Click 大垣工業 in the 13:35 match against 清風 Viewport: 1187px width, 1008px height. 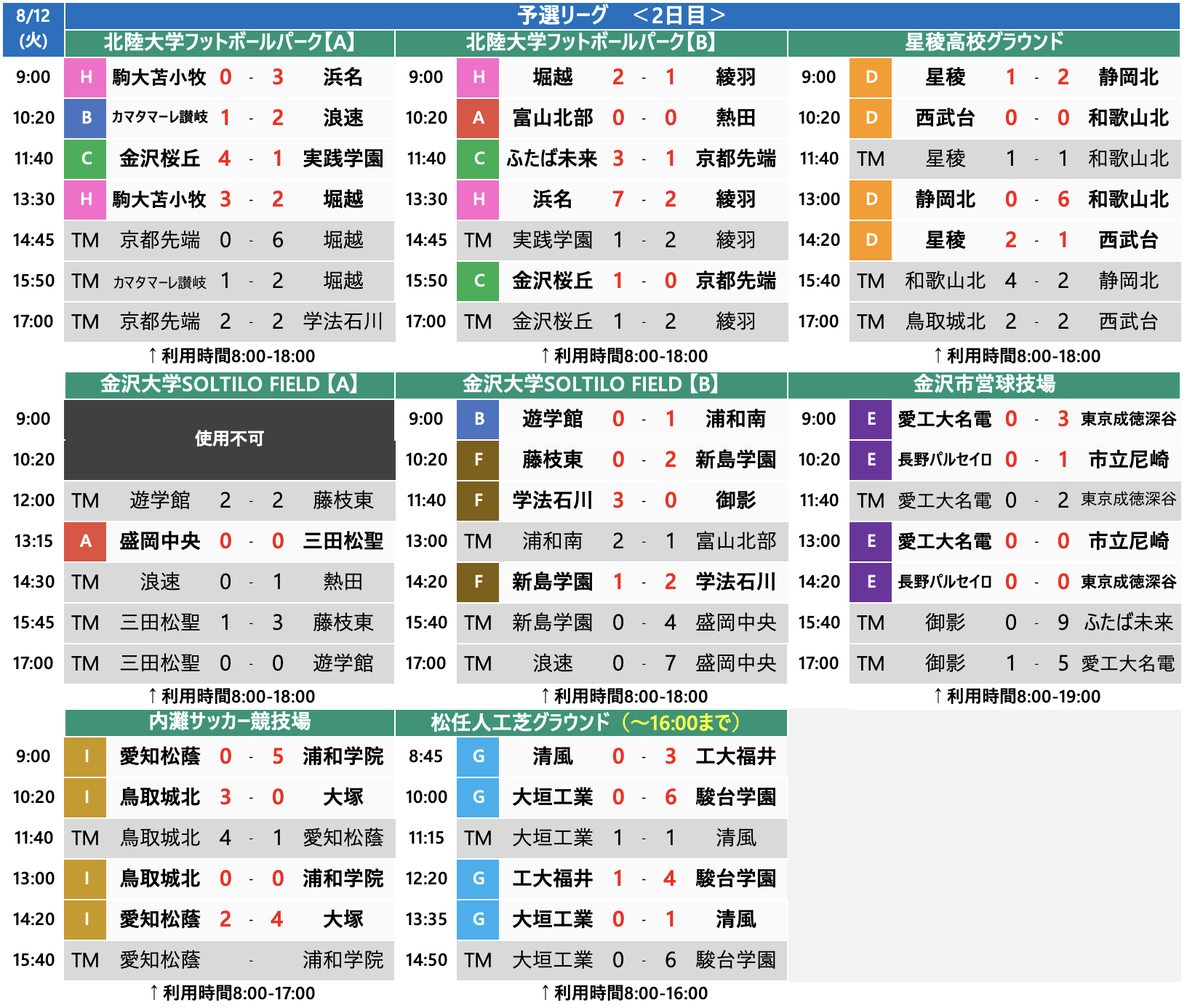coord(552,919)
